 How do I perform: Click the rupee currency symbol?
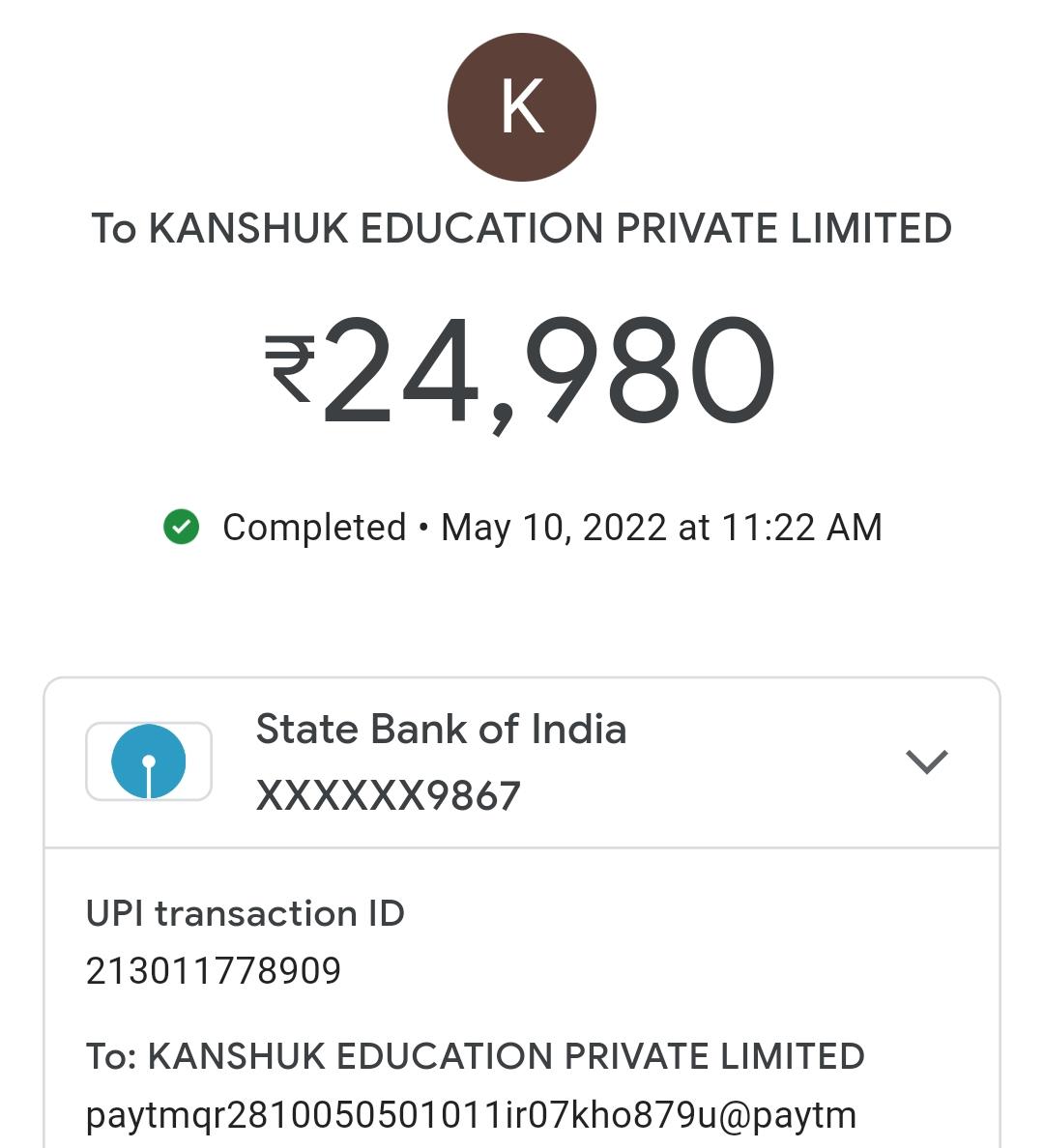(289, 368)
